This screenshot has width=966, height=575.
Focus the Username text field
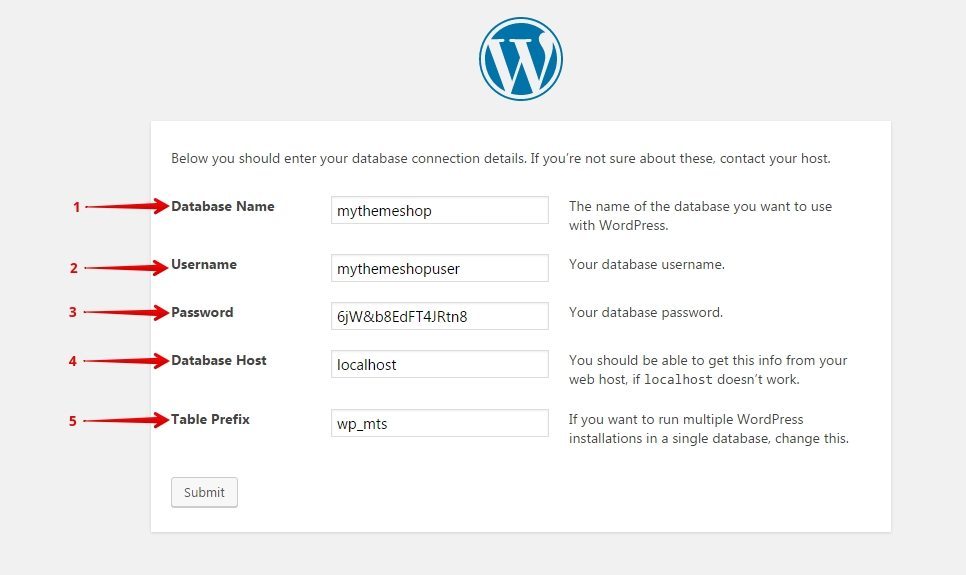click(439, 268)
